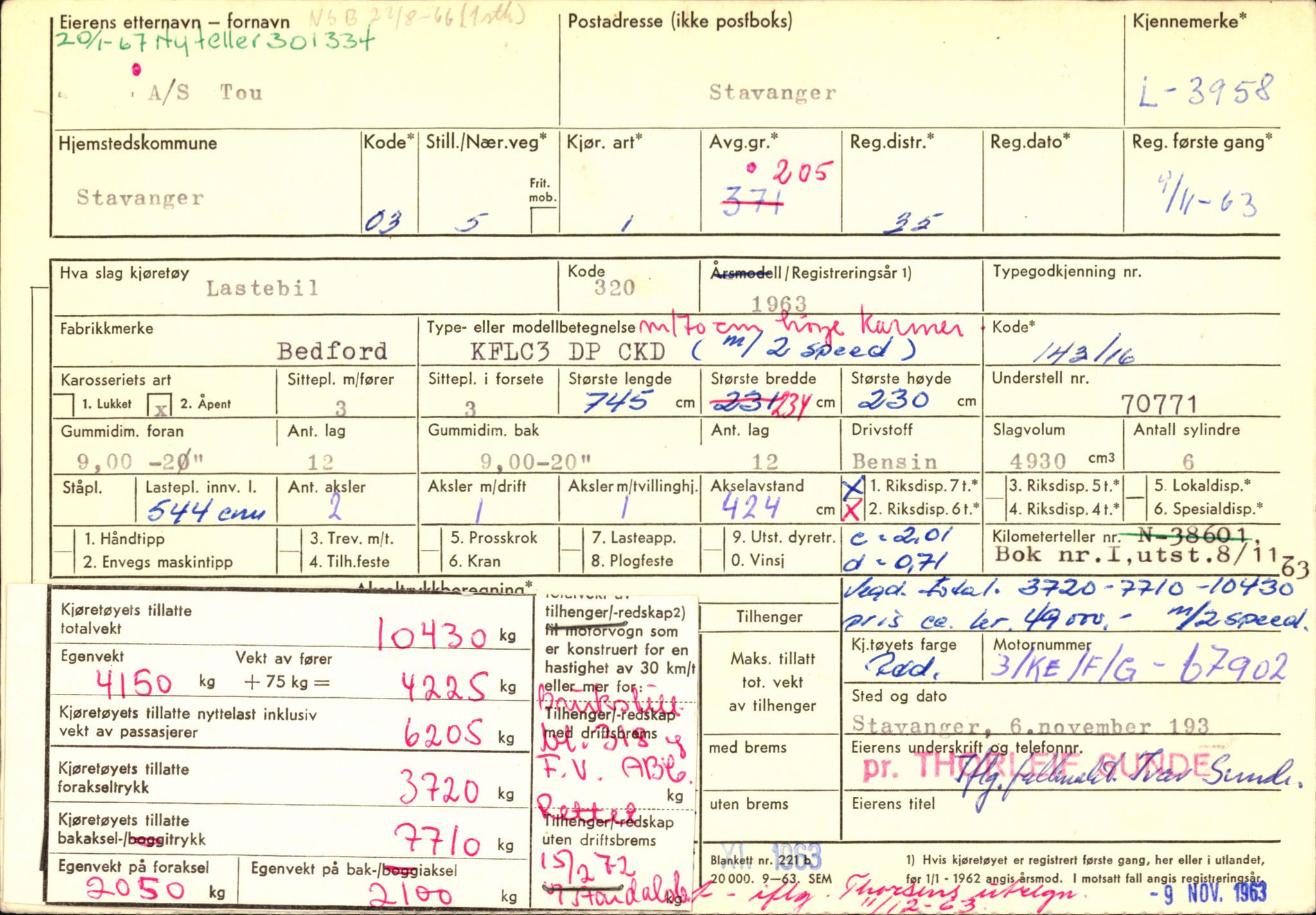Click the Antall sylindre value 6

coord(1189,461)
